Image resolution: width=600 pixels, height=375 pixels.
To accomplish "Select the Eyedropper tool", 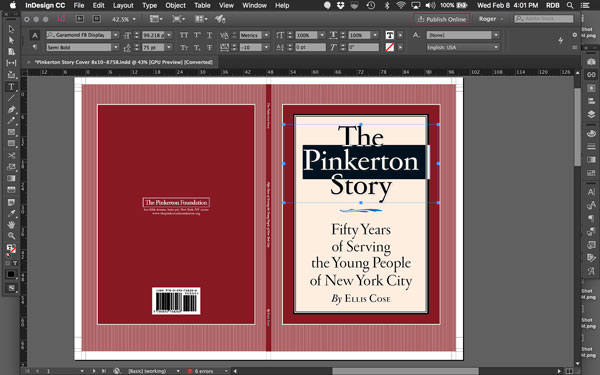I will coord(11,213).
